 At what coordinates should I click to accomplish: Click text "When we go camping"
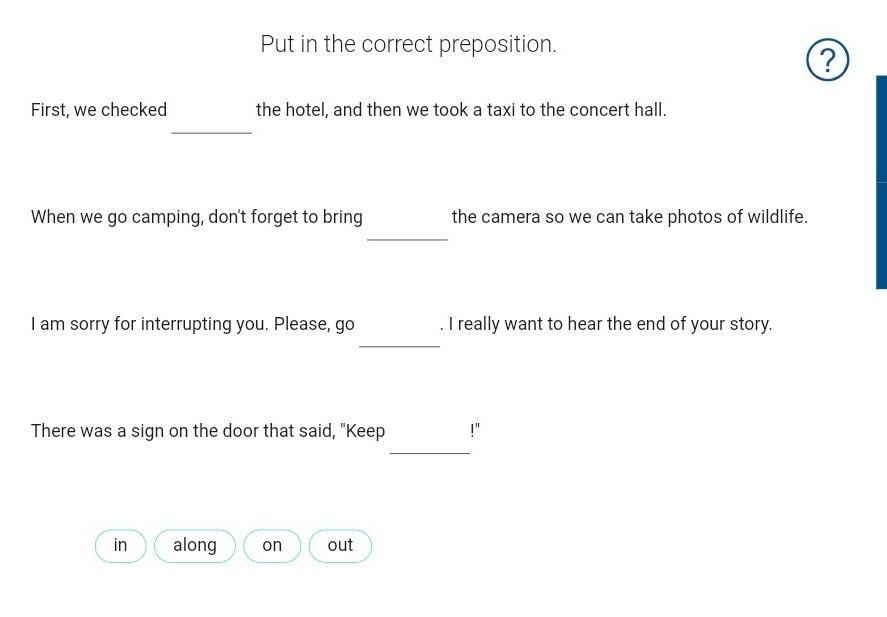117,217
